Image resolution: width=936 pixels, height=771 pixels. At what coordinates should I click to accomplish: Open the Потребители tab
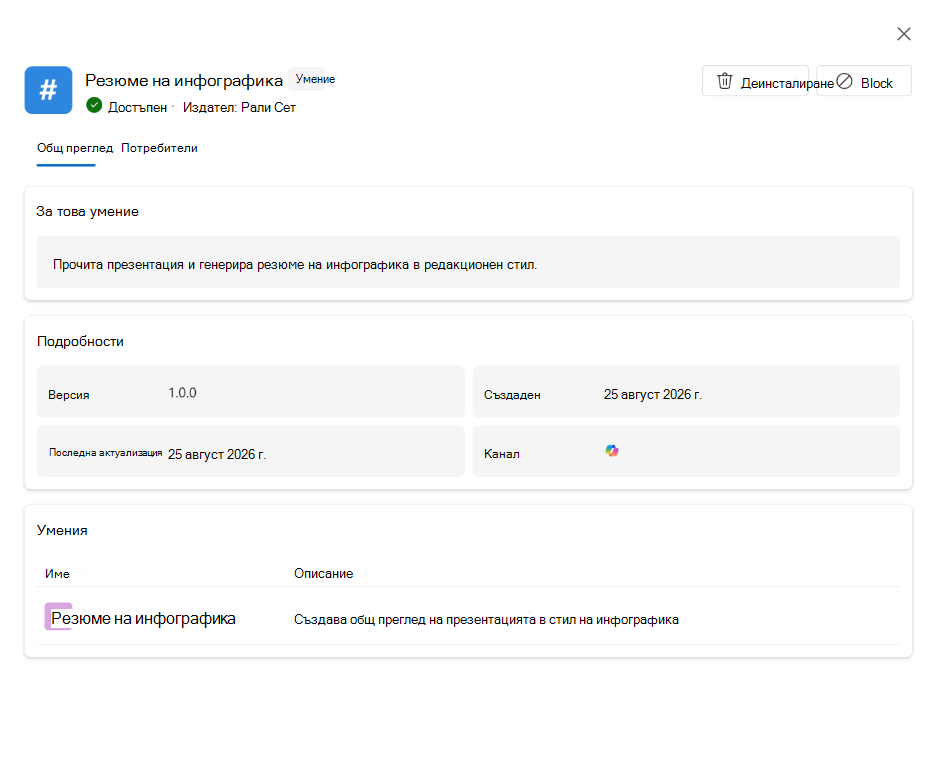[x=159, y=148]
